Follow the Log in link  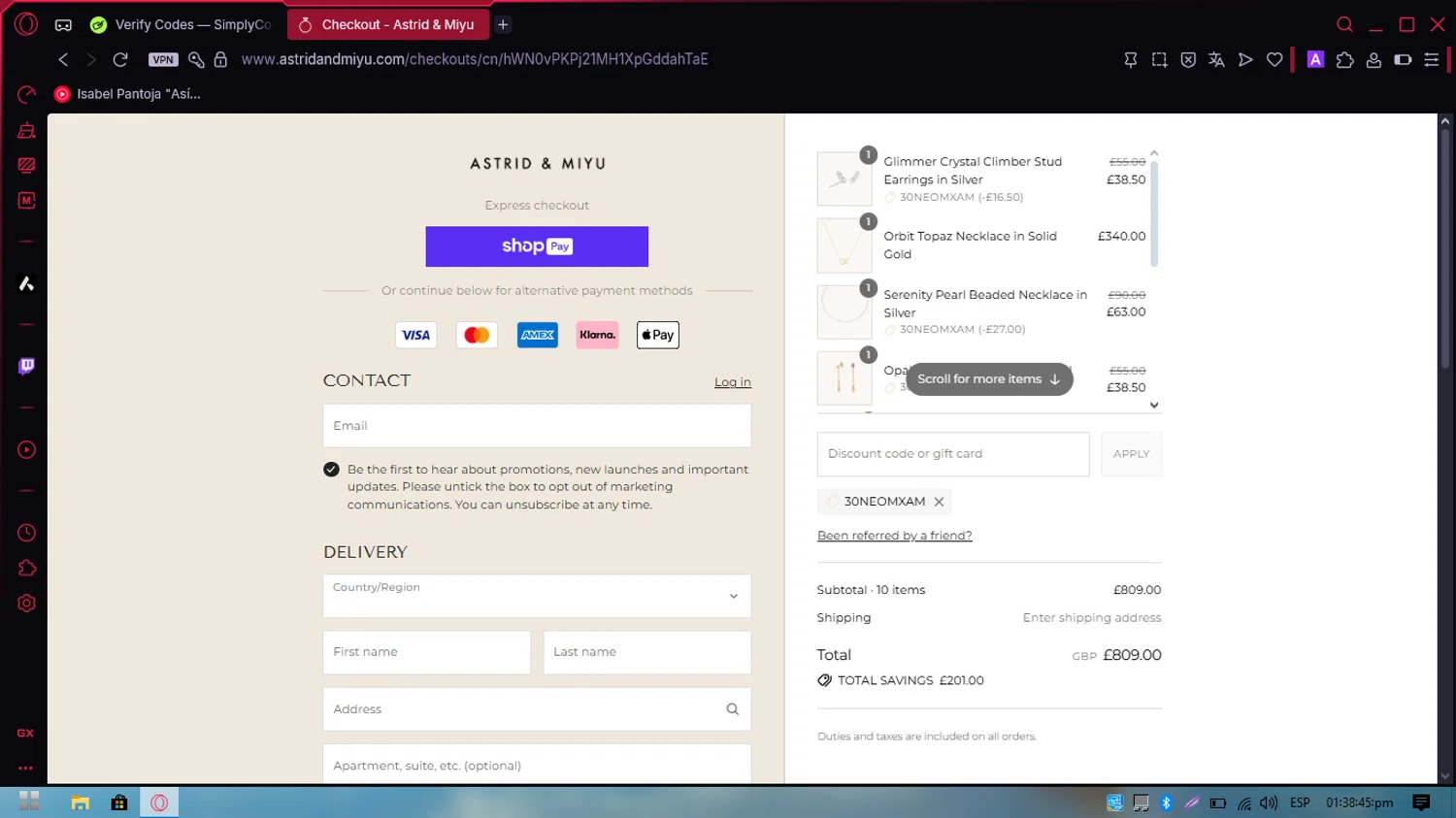pyautogui.click(x=733, y=382)
